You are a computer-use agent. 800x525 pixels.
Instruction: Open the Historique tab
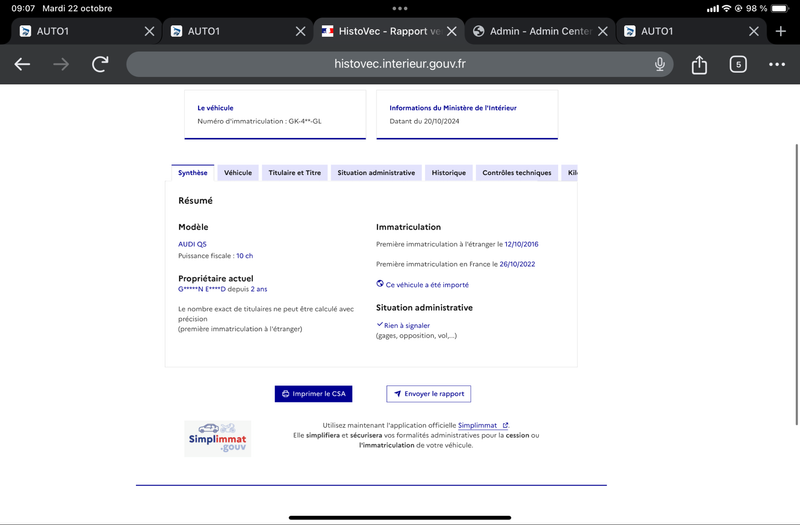click(448, 173)
